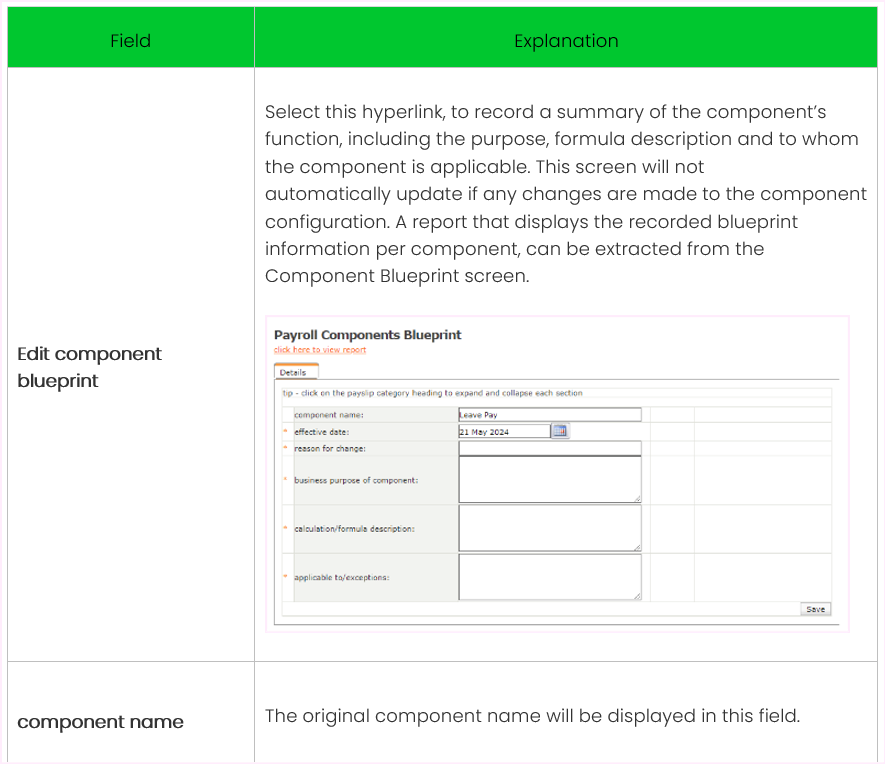Click the reason for change text field
Viewport: 885px width, 764px height.
point(549,448)
